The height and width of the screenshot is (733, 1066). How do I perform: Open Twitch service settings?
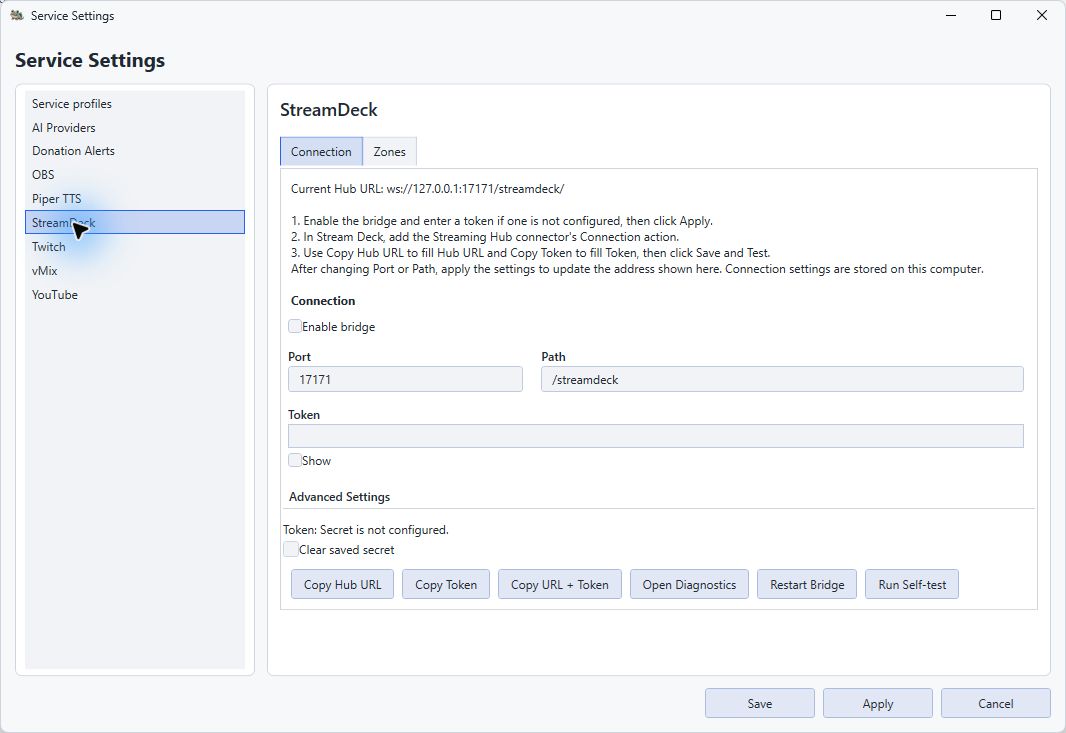pos(135,247)
